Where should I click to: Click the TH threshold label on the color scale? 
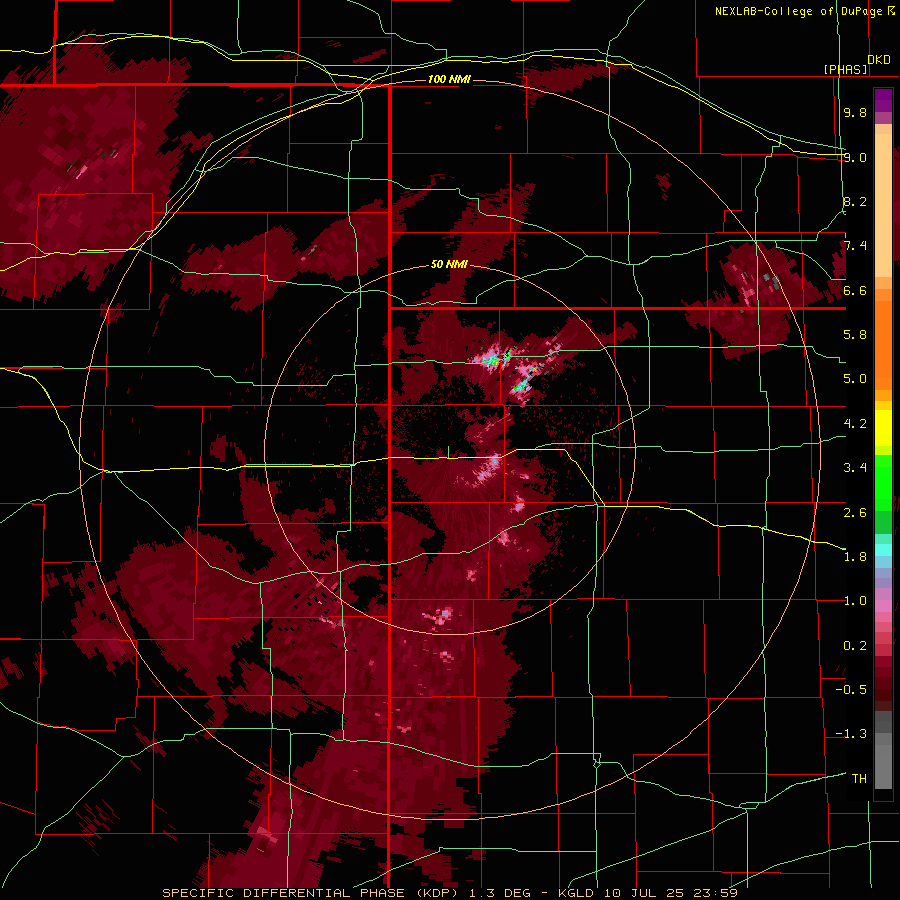(x=859, y=778)
